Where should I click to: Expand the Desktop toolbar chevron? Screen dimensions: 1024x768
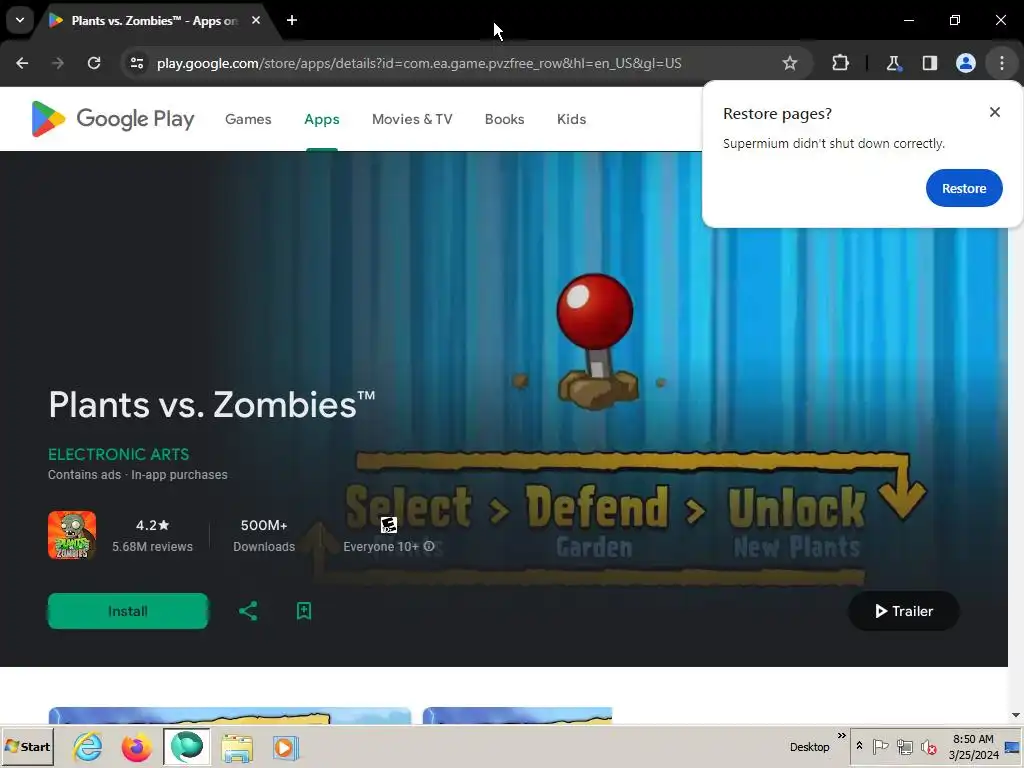[842, 735]
